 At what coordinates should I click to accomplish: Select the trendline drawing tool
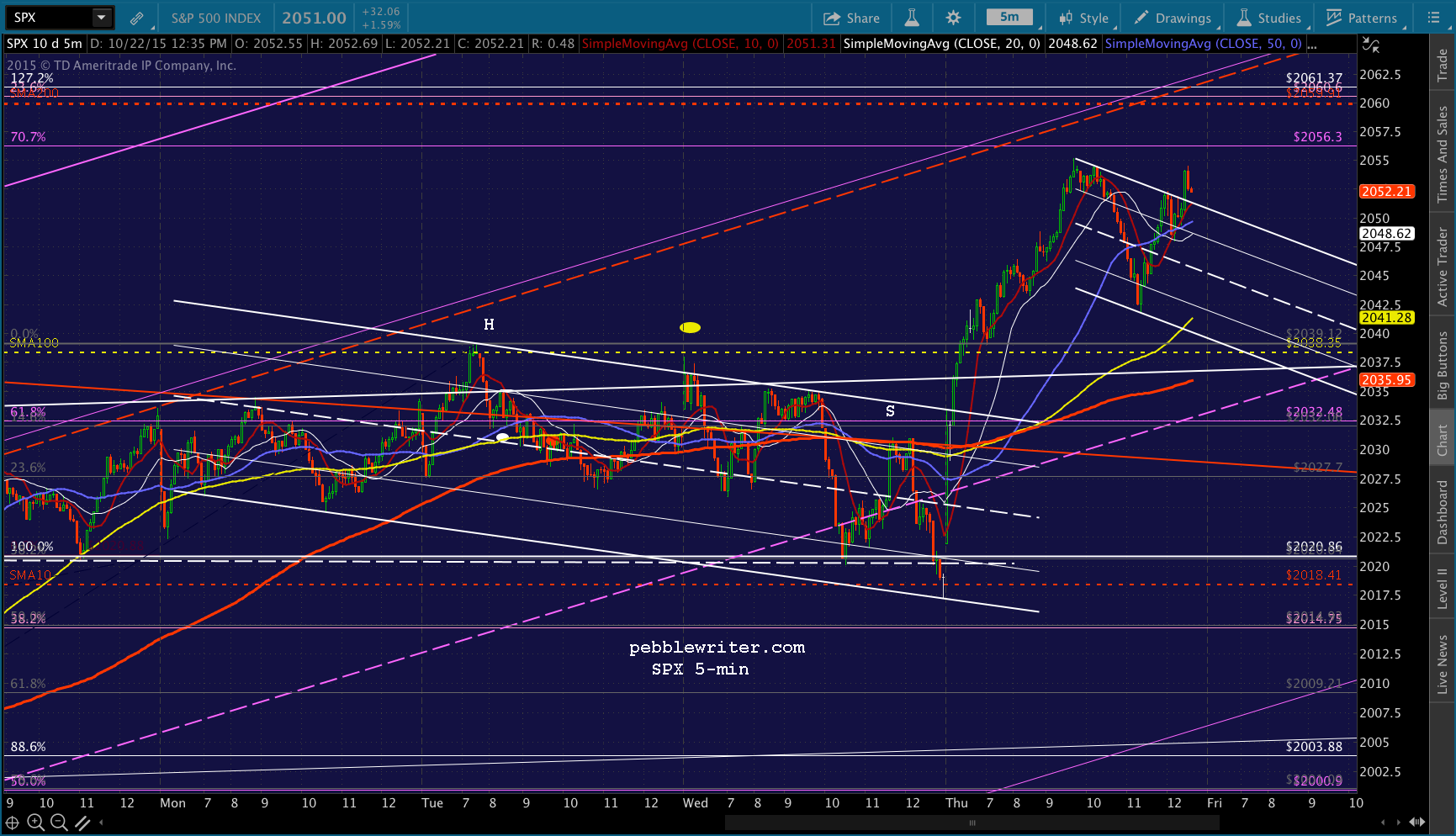[x=82, y=823]
